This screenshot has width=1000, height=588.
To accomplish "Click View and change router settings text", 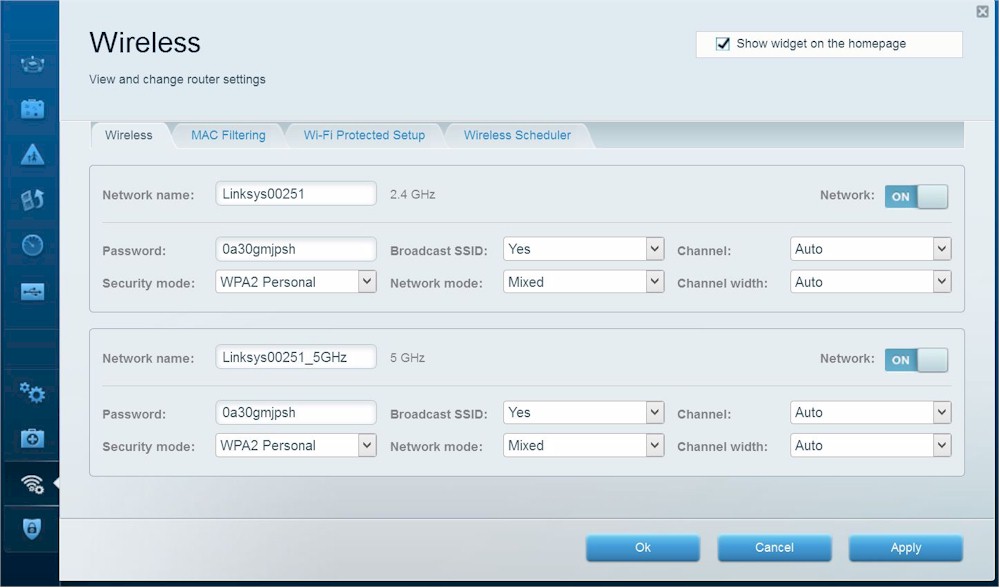I will (x=177, y=80).
